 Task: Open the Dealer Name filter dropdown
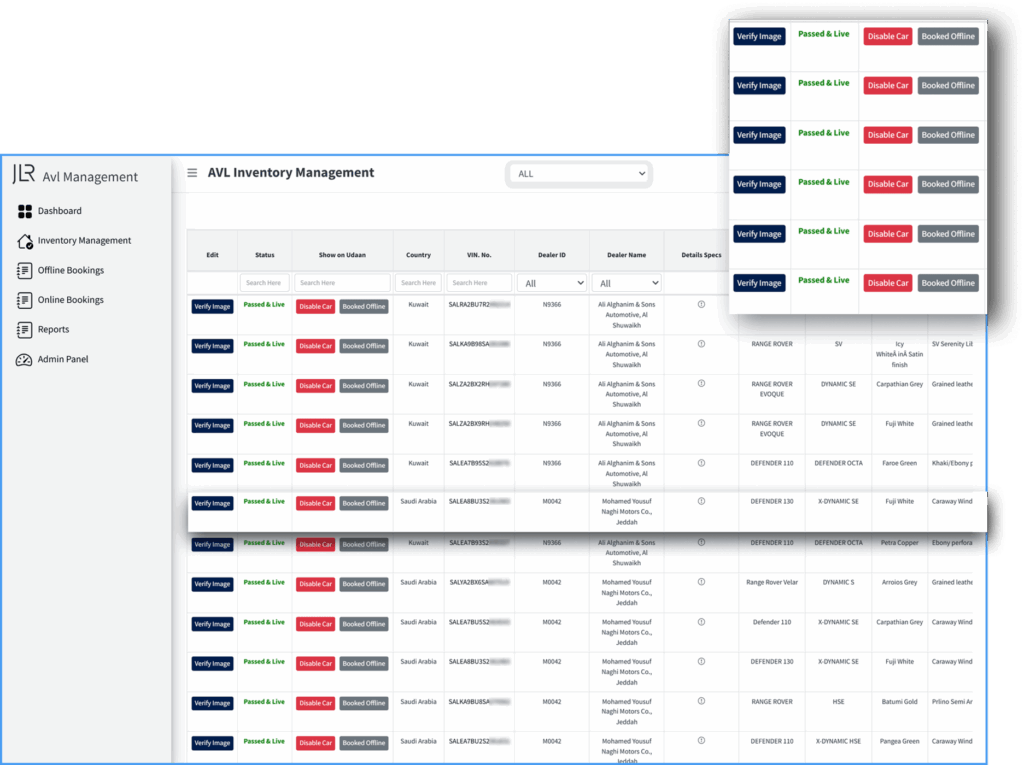tap(626, 283)
